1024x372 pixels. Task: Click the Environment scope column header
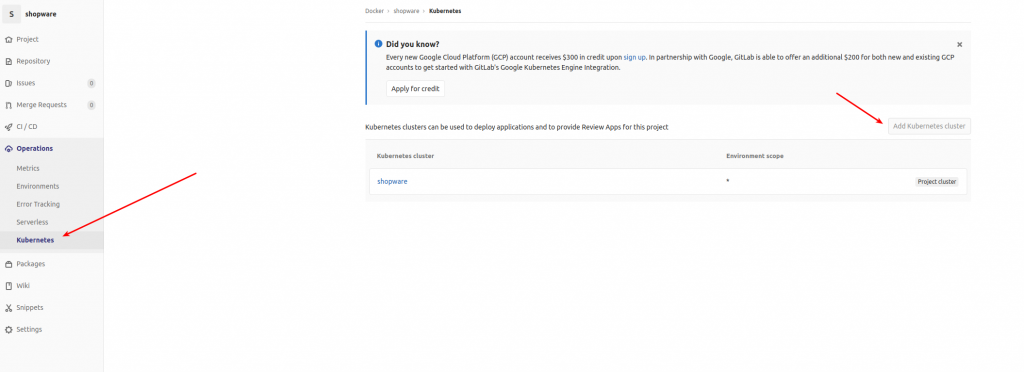point(754,156)
